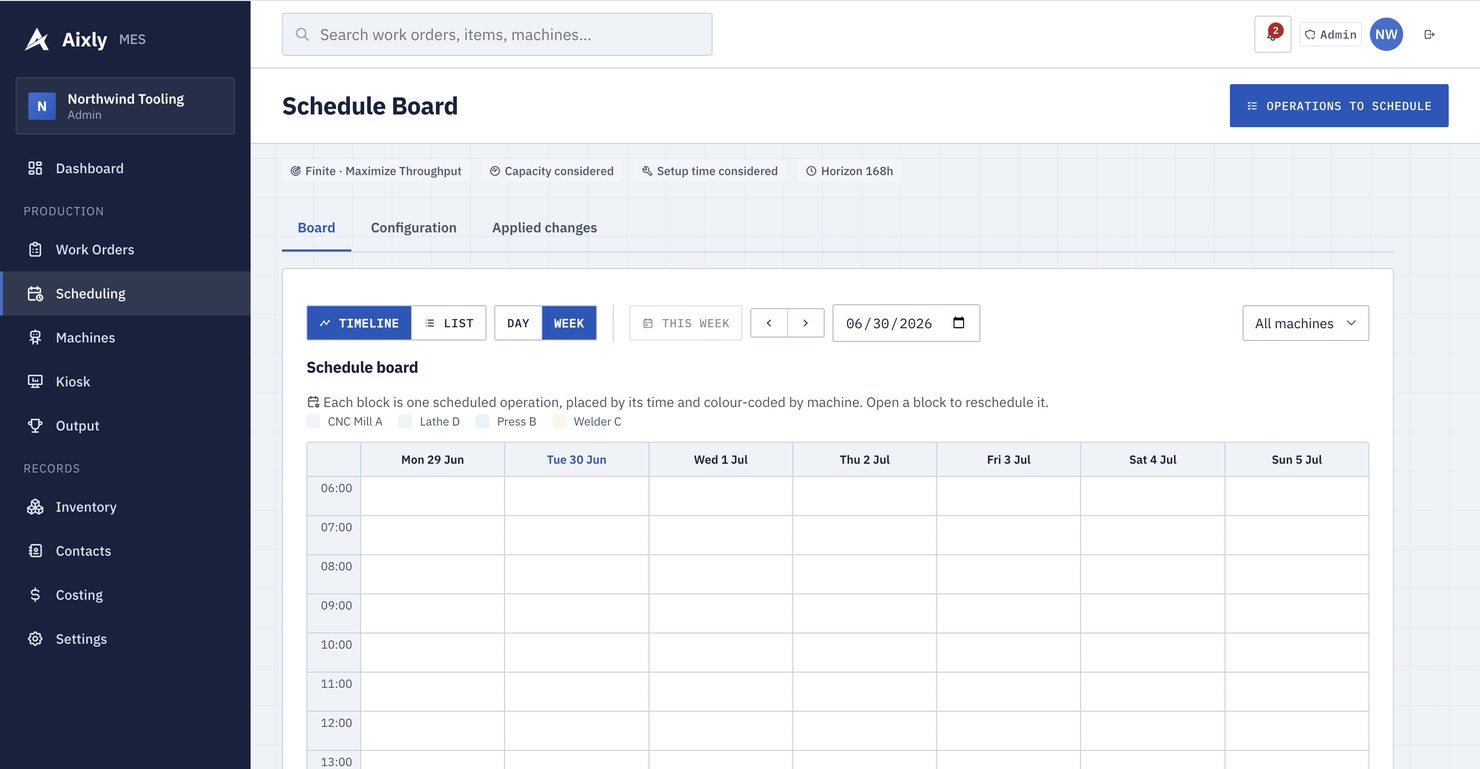1480x769 pixels.
Task: Click the Work Orders clipboard icon
Action: (35, 249)
